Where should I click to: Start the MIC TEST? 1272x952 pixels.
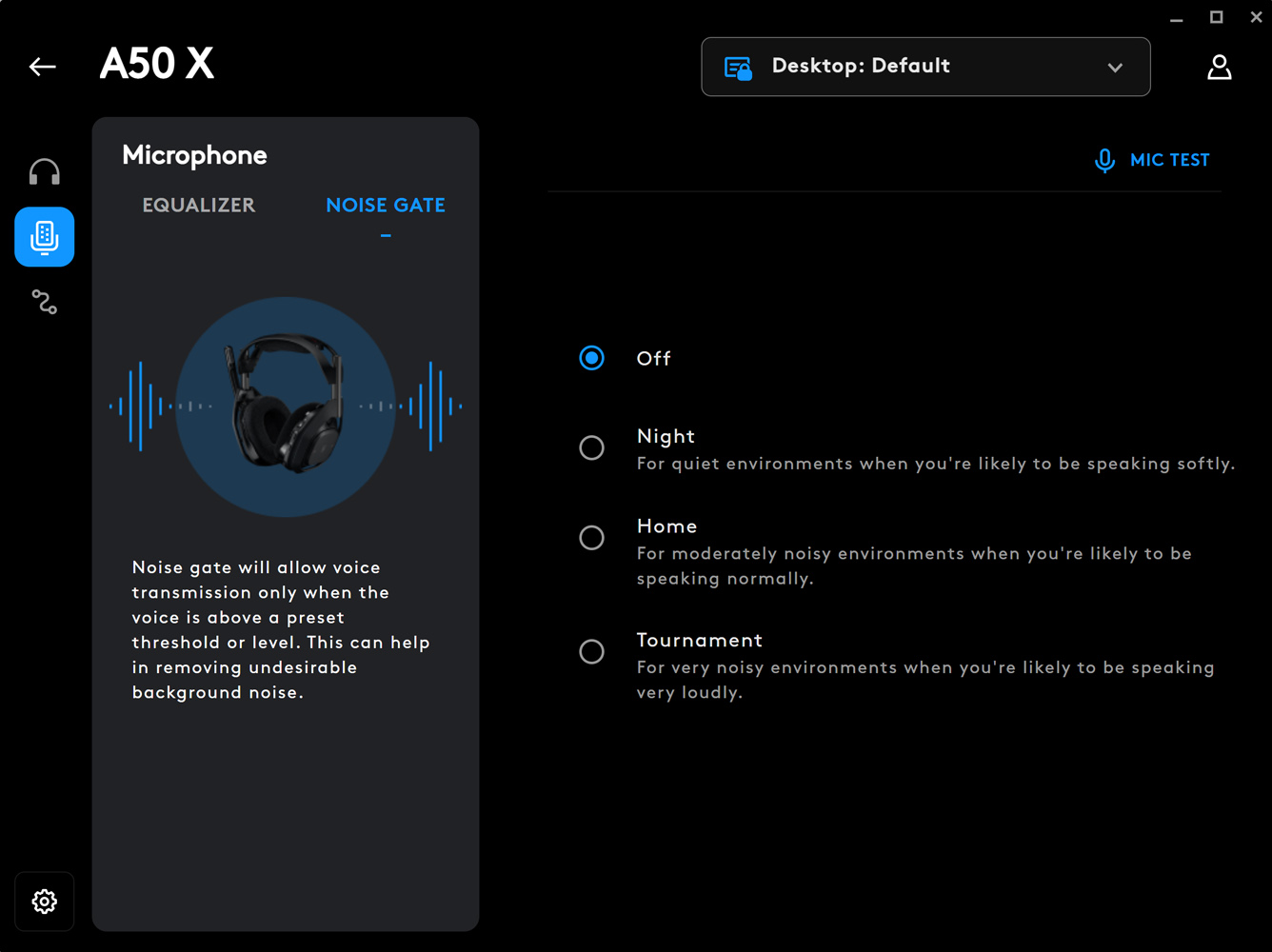click(x=1152, y=160)
